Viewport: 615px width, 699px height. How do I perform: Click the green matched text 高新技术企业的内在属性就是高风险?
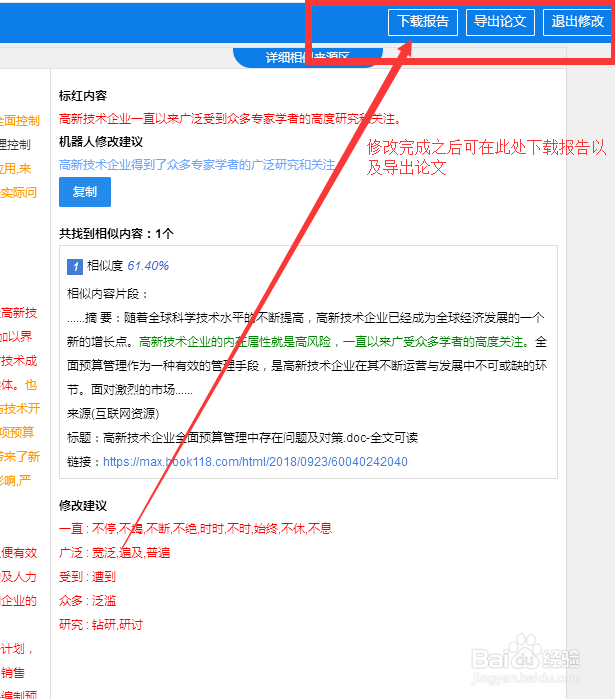[x=235, y=342]
